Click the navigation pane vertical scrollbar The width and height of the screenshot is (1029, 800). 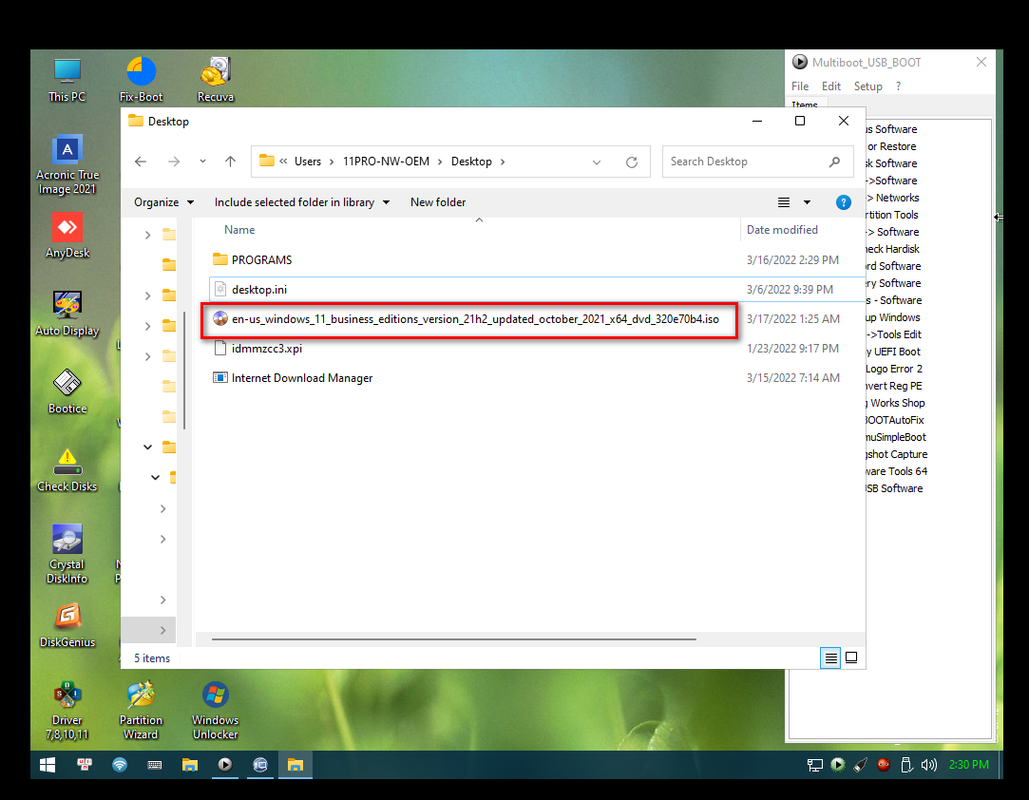point(184,370)
